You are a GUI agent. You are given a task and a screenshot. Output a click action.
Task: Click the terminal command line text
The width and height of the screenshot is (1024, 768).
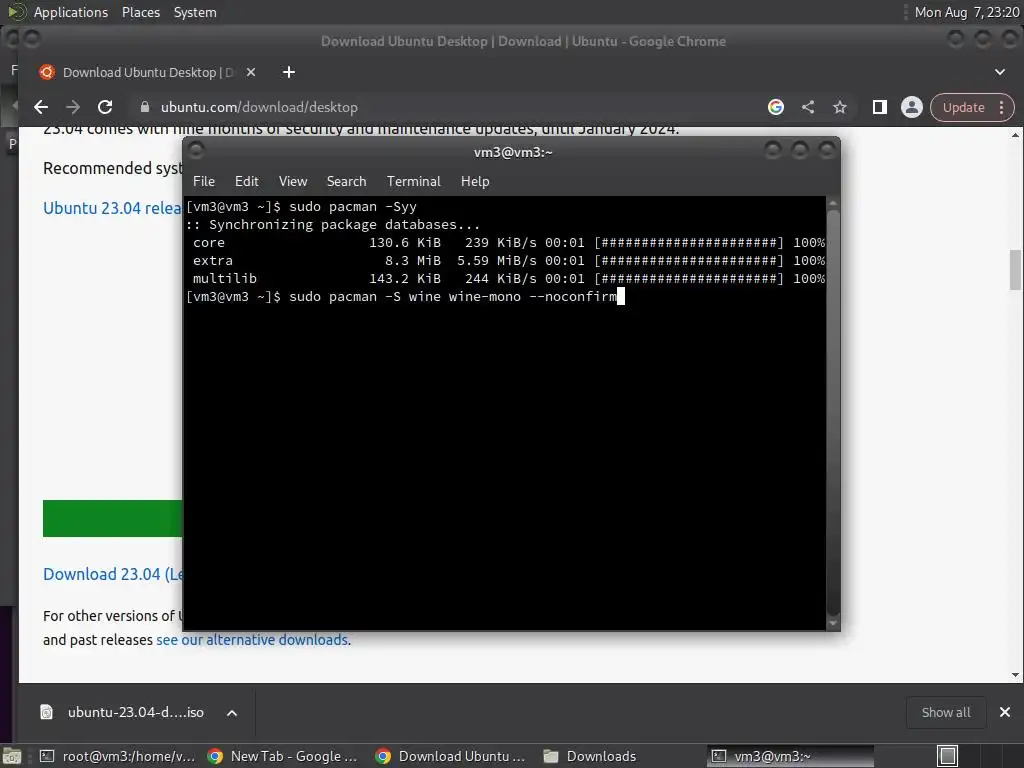click(453, 296)
